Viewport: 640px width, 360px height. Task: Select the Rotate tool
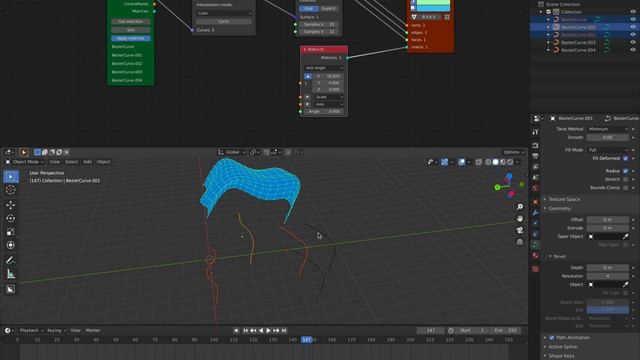pos(11,218)
